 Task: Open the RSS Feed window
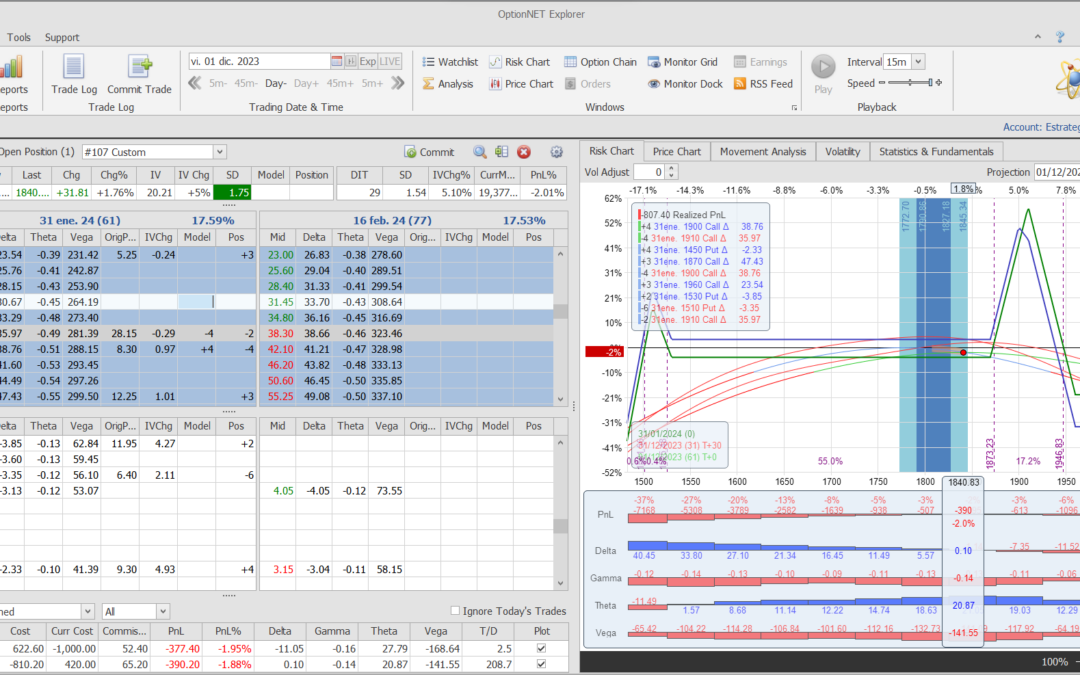pyautogui.click(x=763, y=84)
